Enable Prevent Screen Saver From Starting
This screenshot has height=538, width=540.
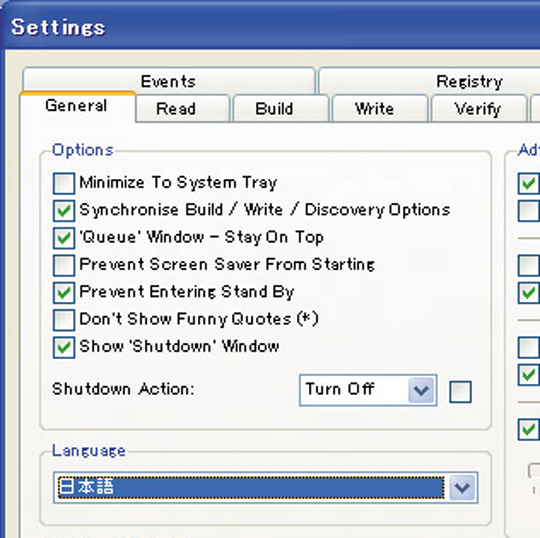[x=64, y=265]
